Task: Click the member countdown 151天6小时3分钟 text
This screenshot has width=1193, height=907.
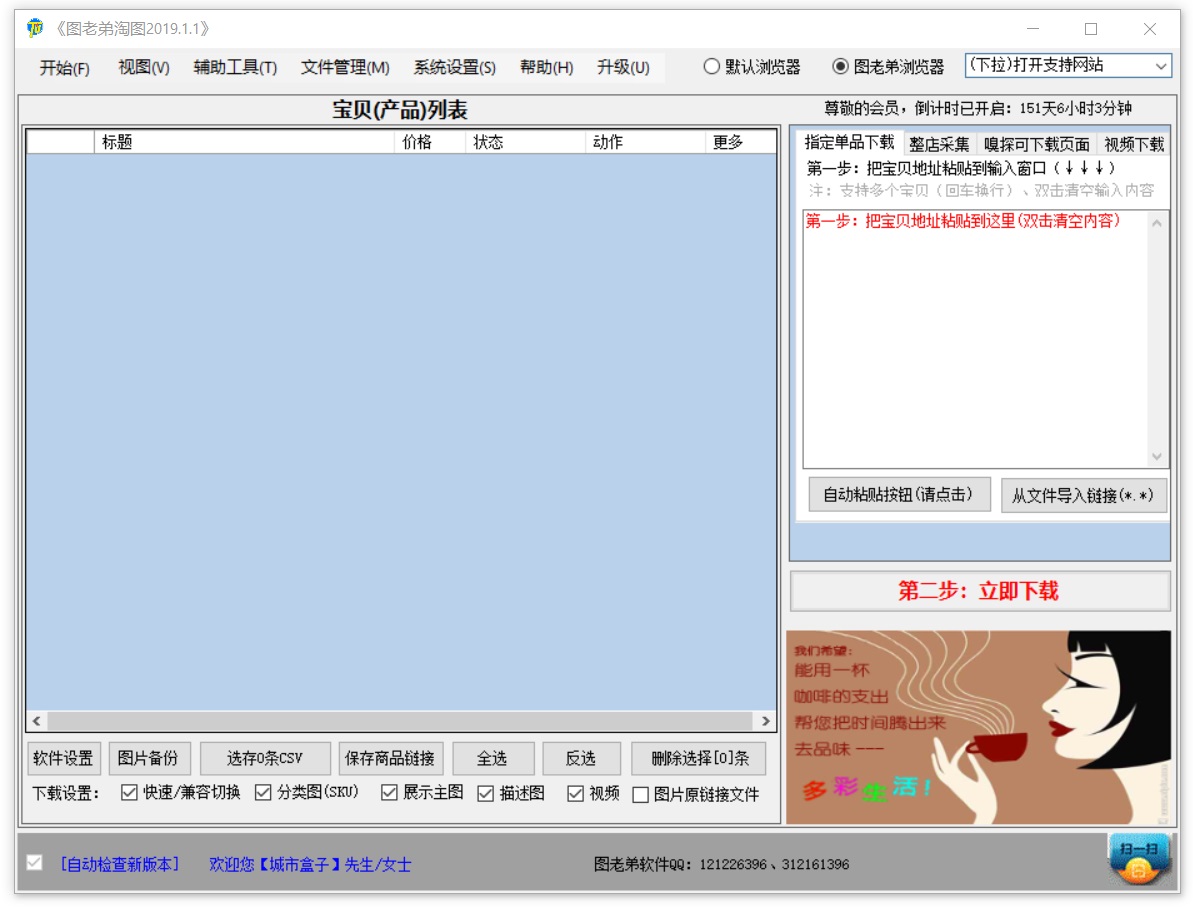Action: 1075,109
